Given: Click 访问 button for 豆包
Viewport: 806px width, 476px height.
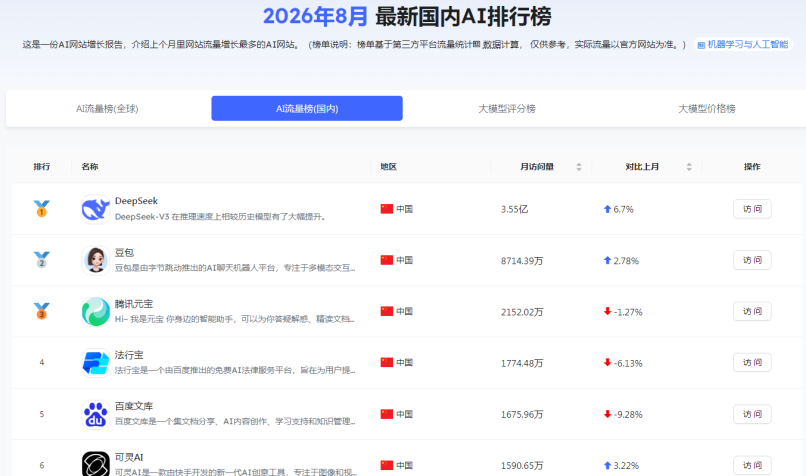Looking at the screenshot, I should tap(752, 260).
